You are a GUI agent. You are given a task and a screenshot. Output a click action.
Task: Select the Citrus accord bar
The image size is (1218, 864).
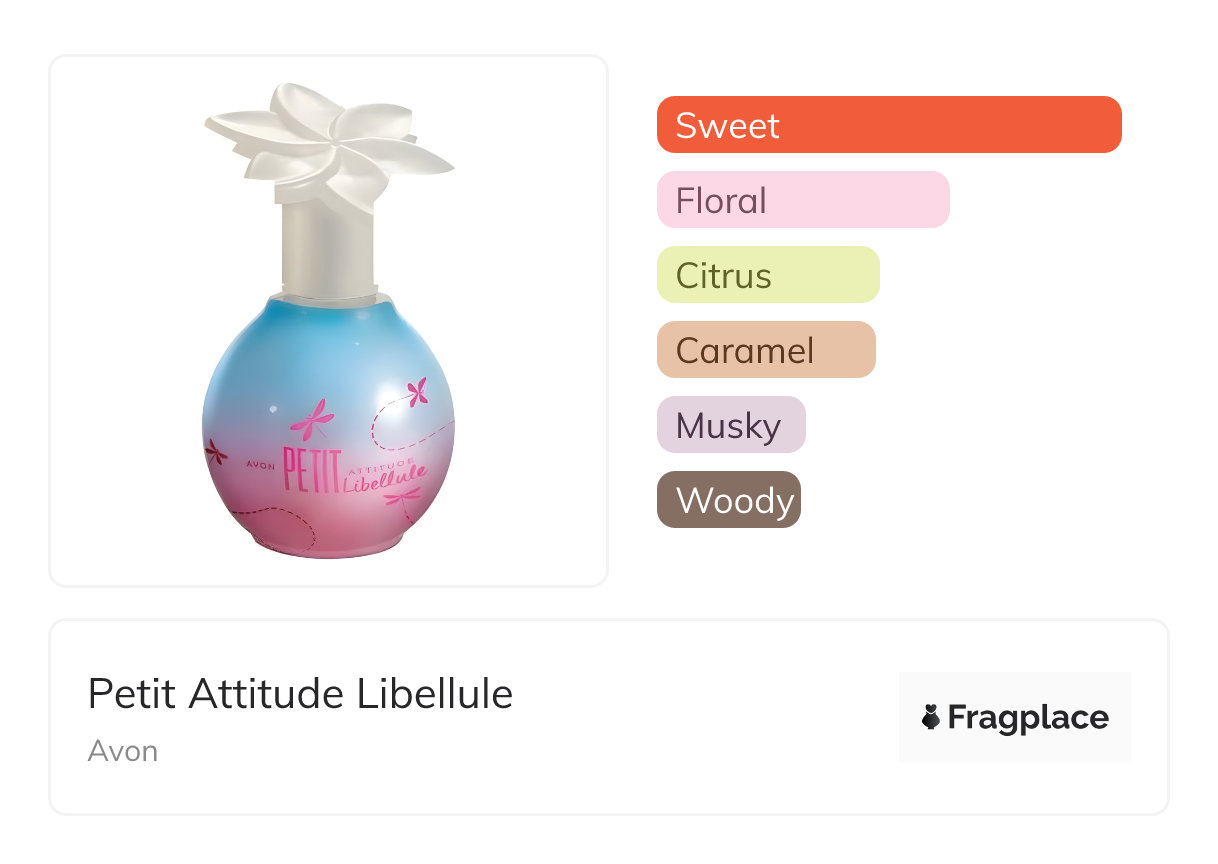pos(768,275)
